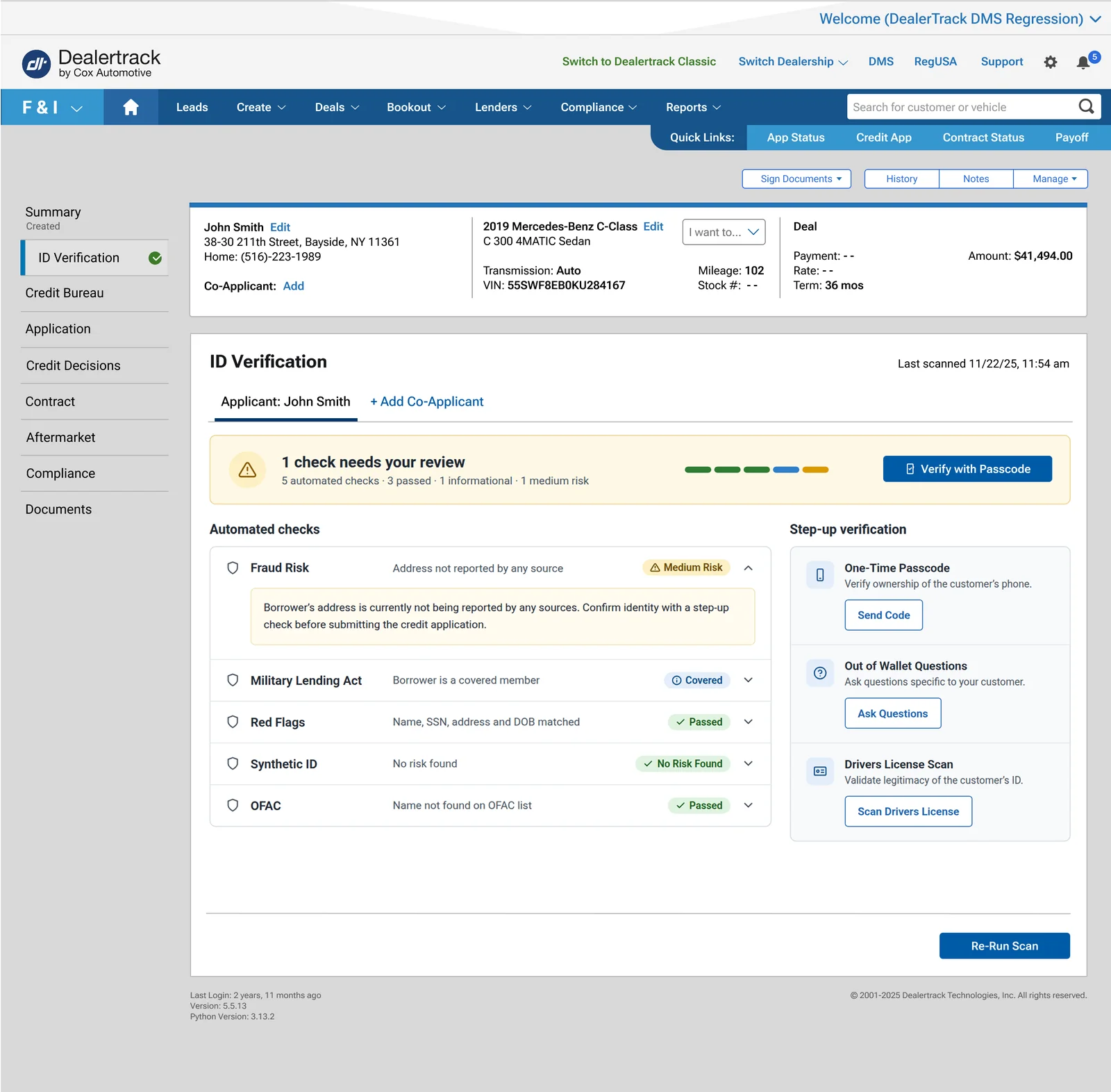The image size is (1111, 1092).
Task: Expand the Synthetic ID row
Action: [x=749, y=763]
